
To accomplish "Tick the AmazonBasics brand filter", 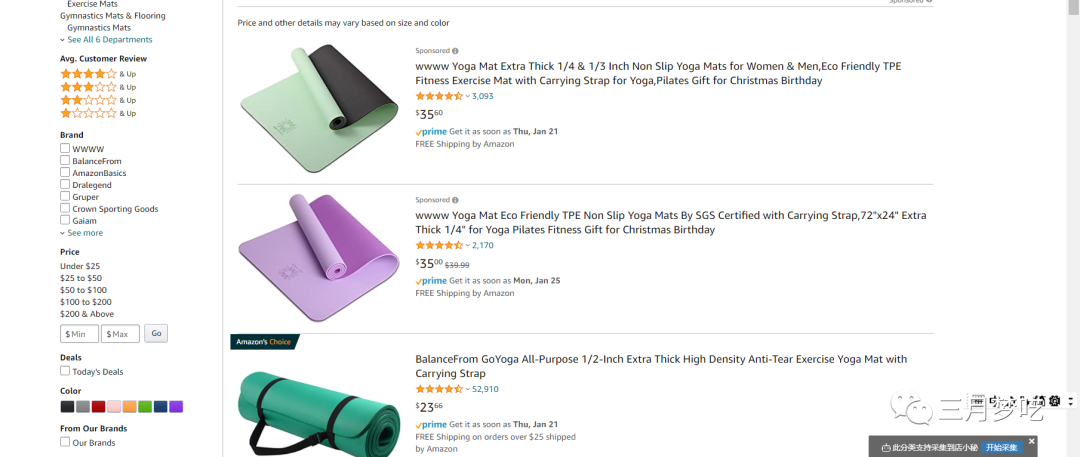I will [x=65, y=173].
